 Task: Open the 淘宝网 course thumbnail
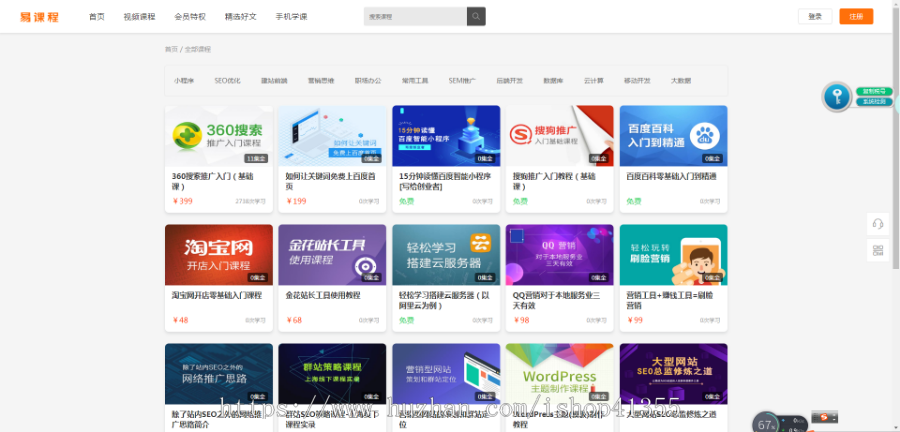tap(219, 255)
